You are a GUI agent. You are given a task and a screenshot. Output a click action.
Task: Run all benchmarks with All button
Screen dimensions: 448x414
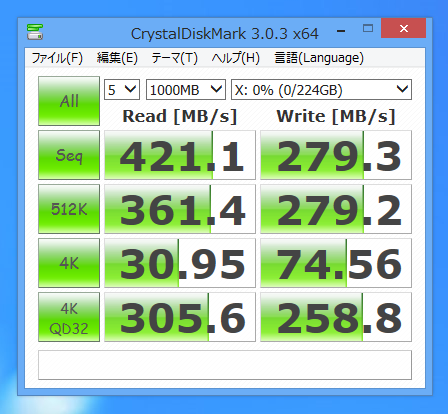tap(69, 101)
